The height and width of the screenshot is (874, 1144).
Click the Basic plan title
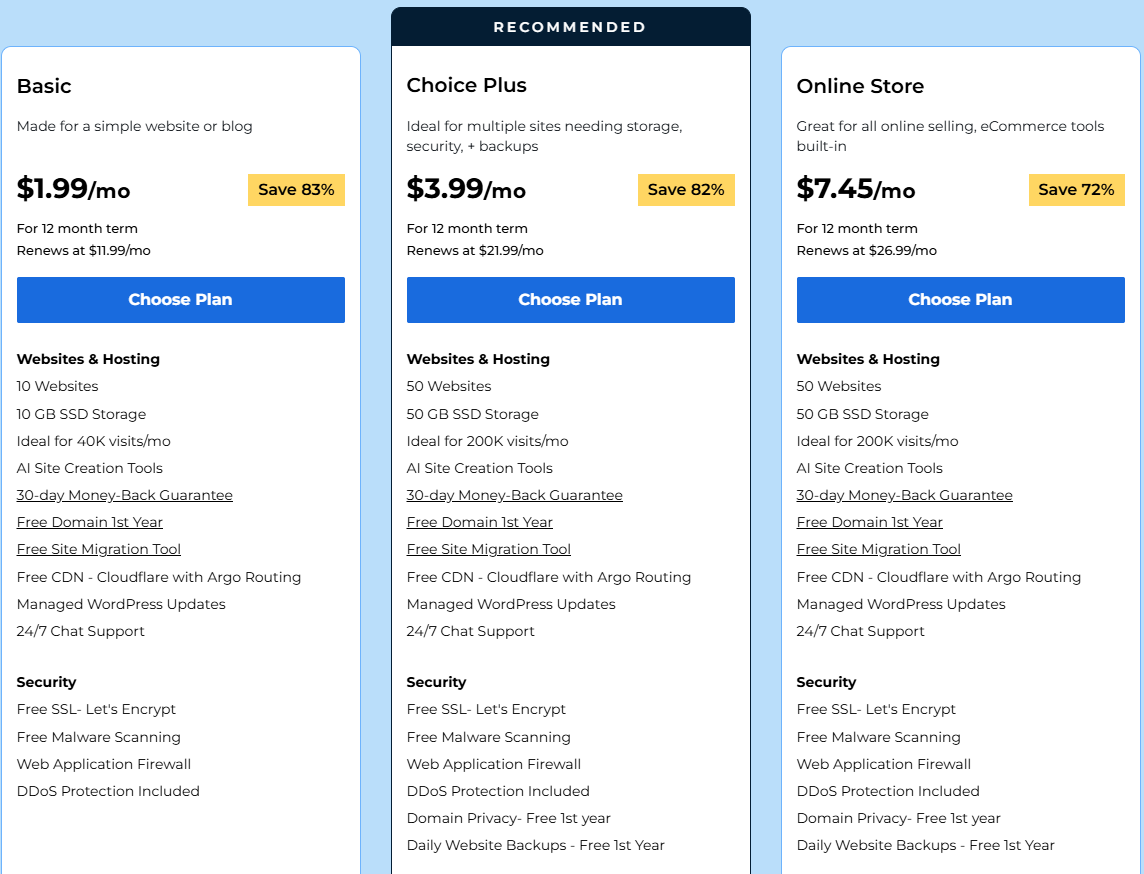tap(44, 86)
